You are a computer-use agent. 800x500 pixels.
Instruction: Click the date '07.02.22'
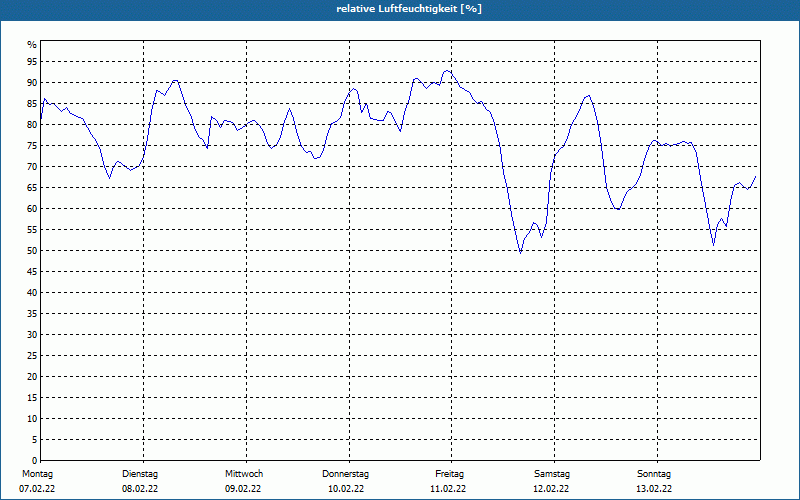click(37, 489)
